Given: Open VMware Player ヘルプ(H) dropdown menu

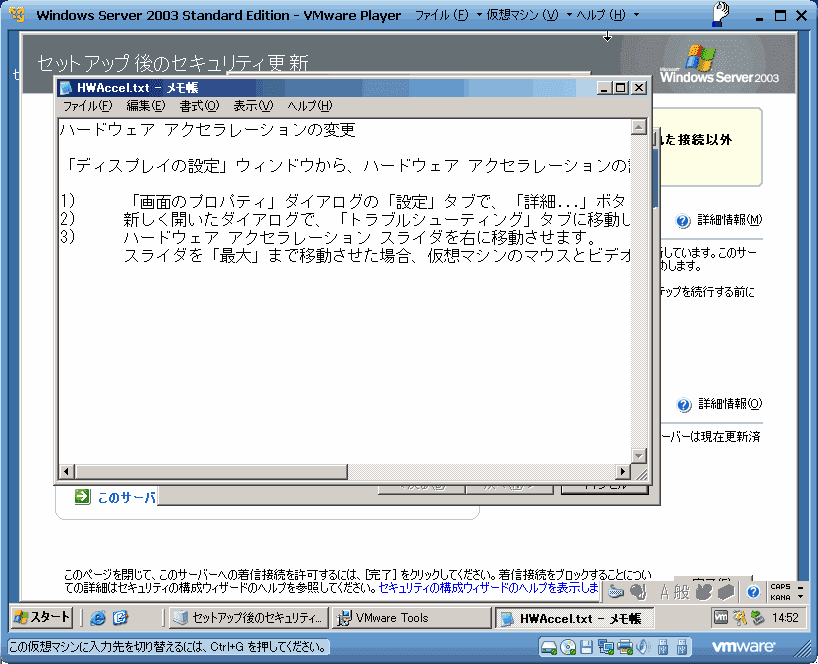Looking at the screenshot, I should pyautogui.click(x=607, y=15).
